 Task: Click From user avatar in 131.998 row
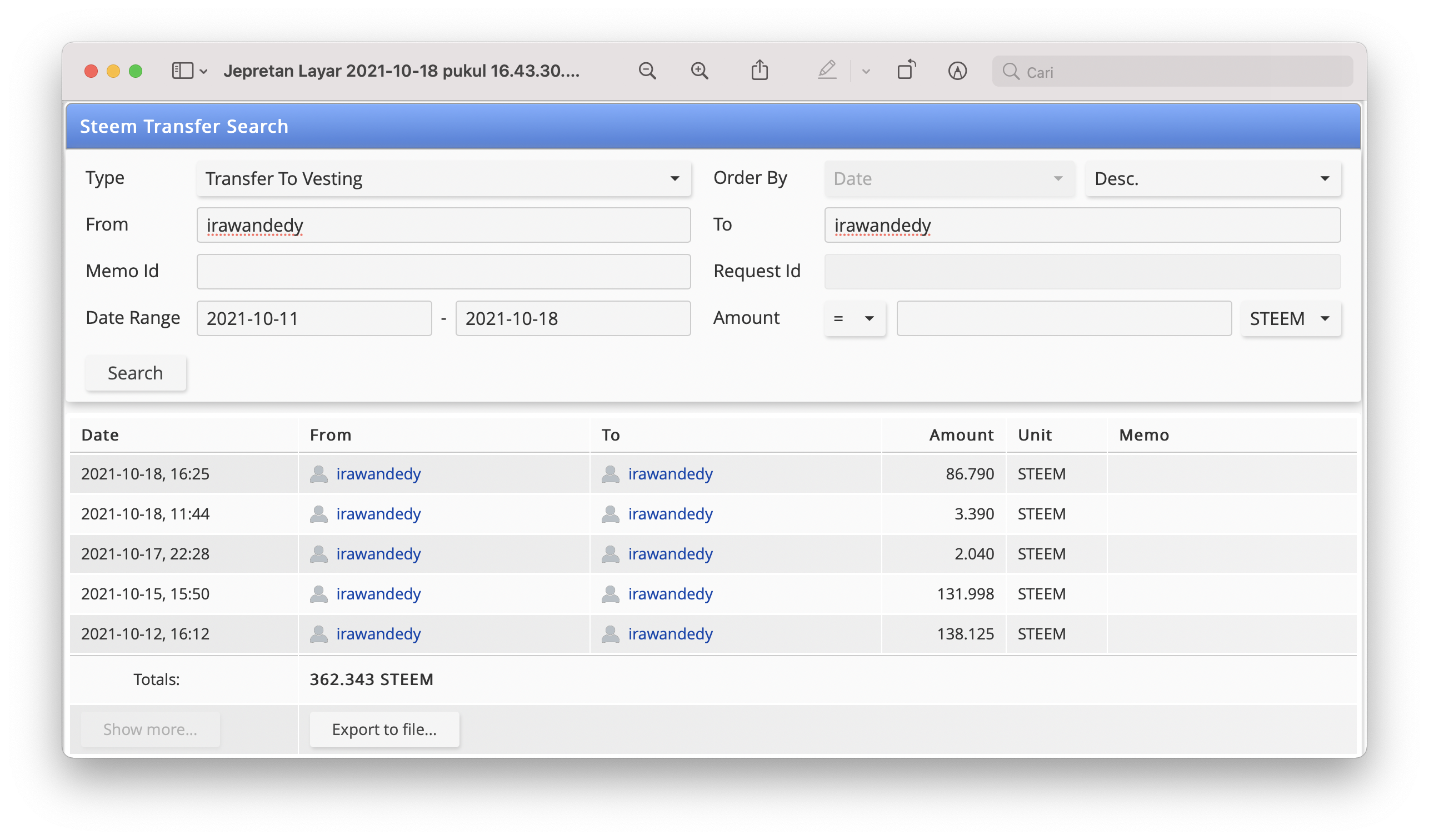[319, 593]
